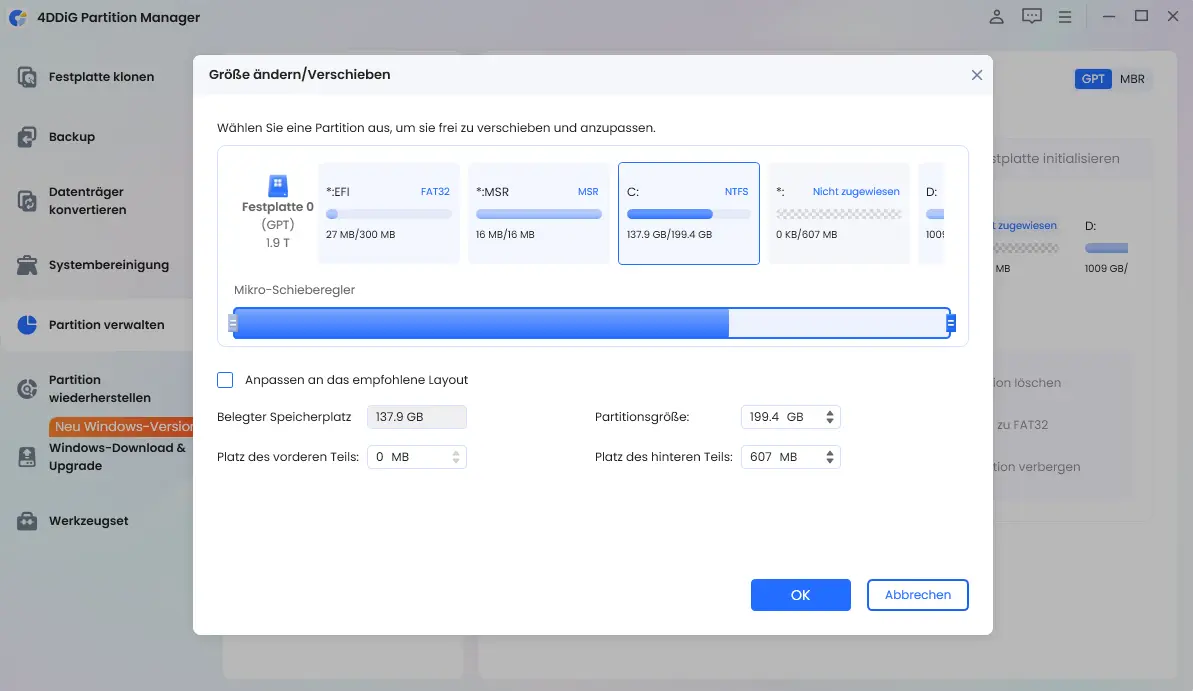1193x691 pixels.
Task: Select the *:MSR partition card
Action: pos(539,213)
